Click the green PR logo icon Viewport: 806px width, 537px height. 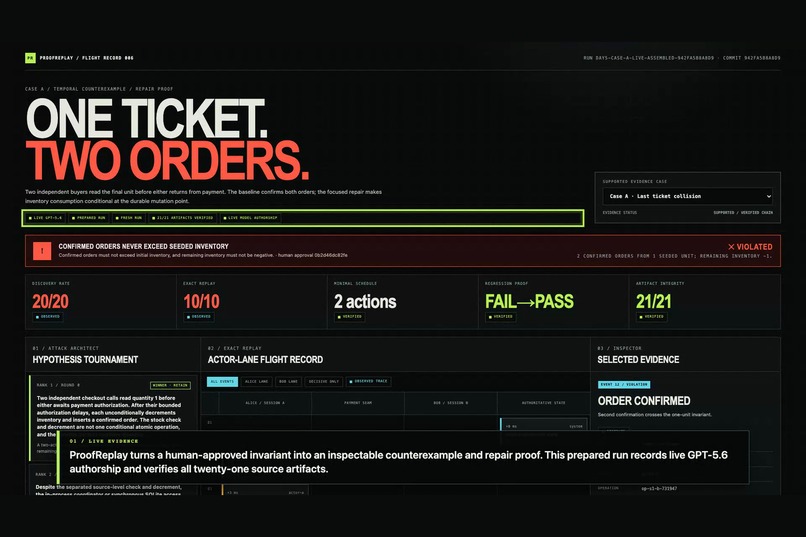pos(30,58)
